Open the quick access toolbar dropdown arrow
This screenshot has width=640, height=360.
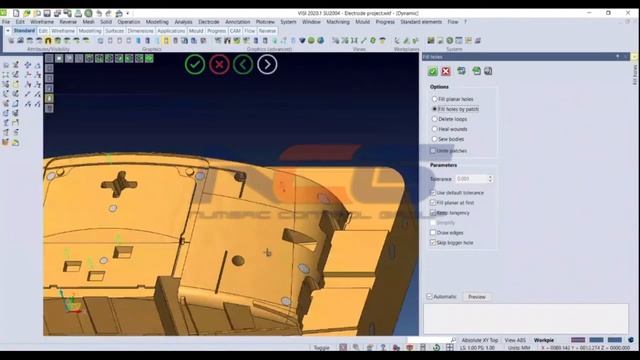[x=128, y=13]
